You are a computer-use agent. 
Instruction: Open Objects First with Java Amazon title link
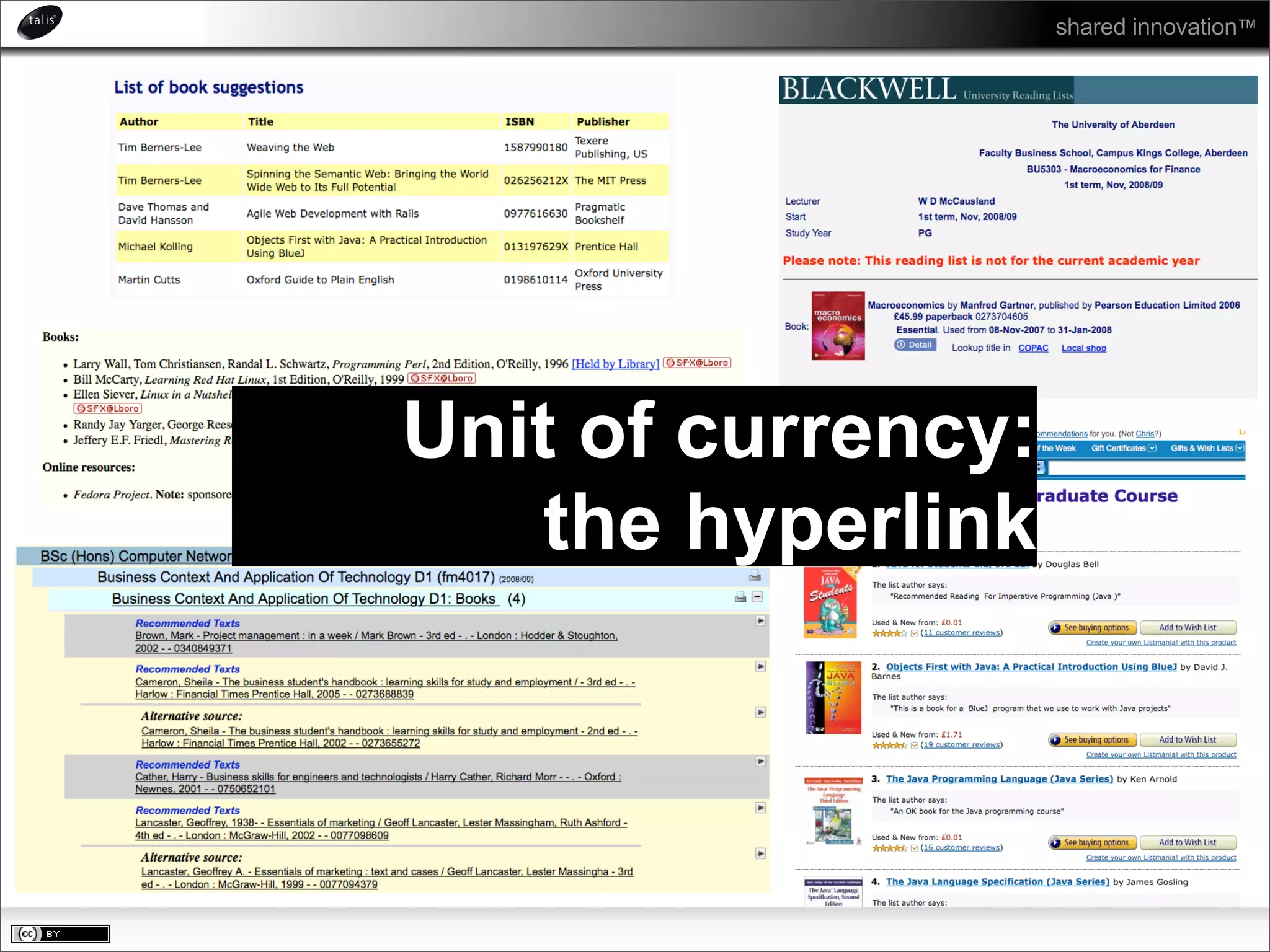pyautogui.click(x=1031, y=667)
